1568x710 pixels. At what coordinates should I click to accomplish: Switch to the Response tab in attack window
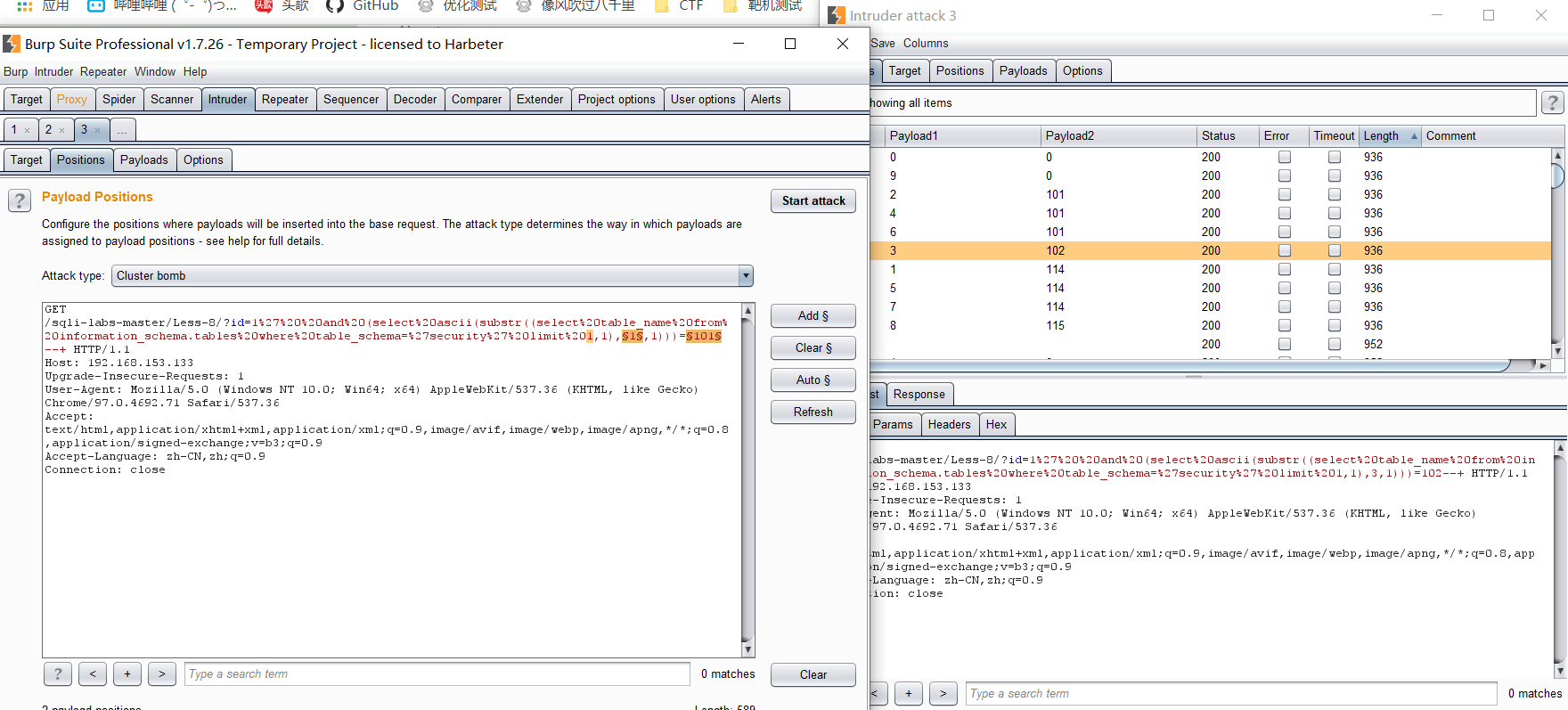pyautogui.click(x=919, y=395)
